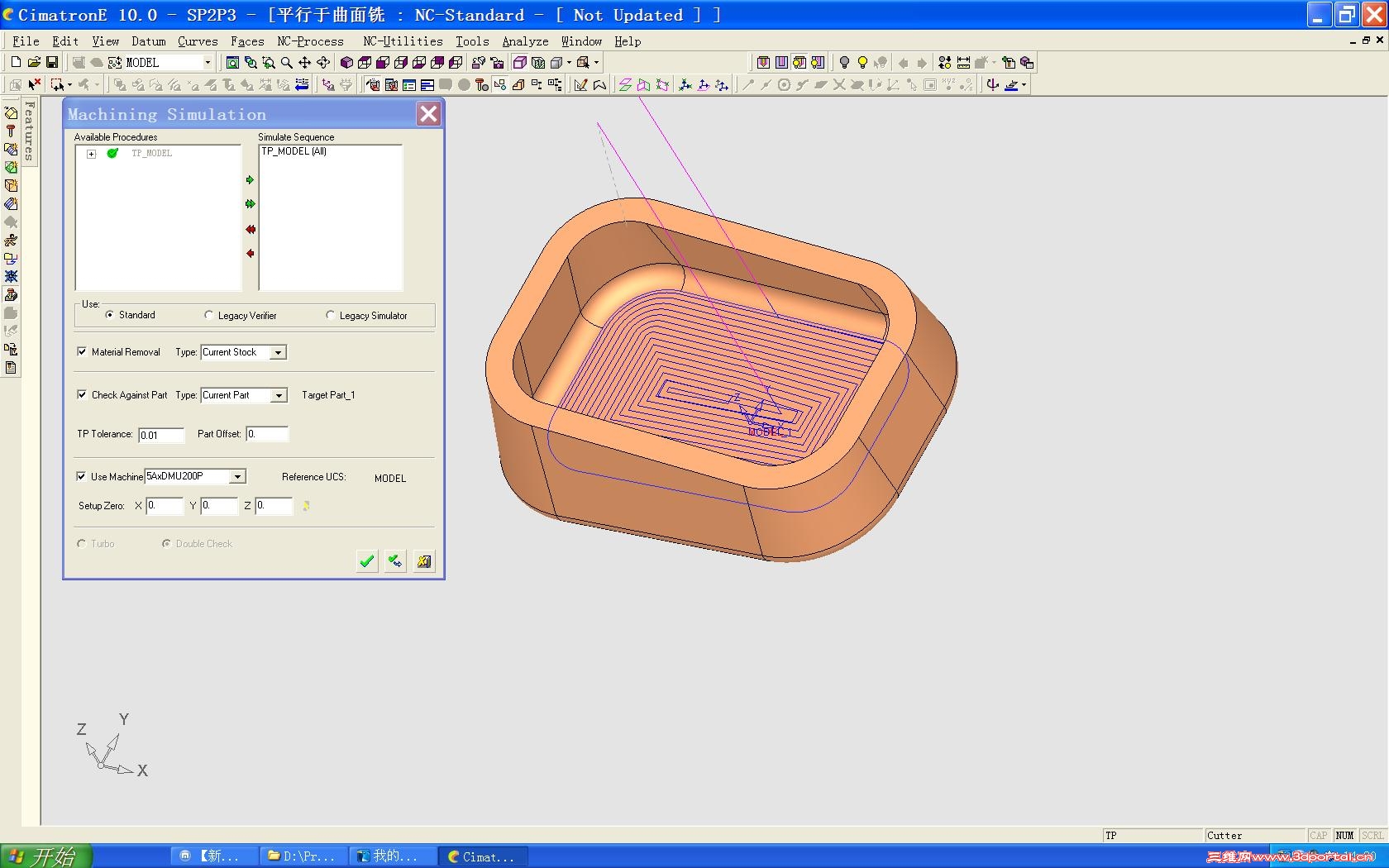Open the dropdown at end of view toolbar

click(596, 62)
